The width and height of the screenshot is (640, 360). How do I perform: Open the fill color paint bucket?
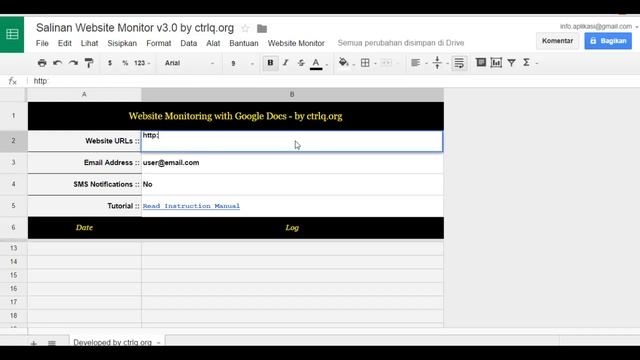pos(344,62)
